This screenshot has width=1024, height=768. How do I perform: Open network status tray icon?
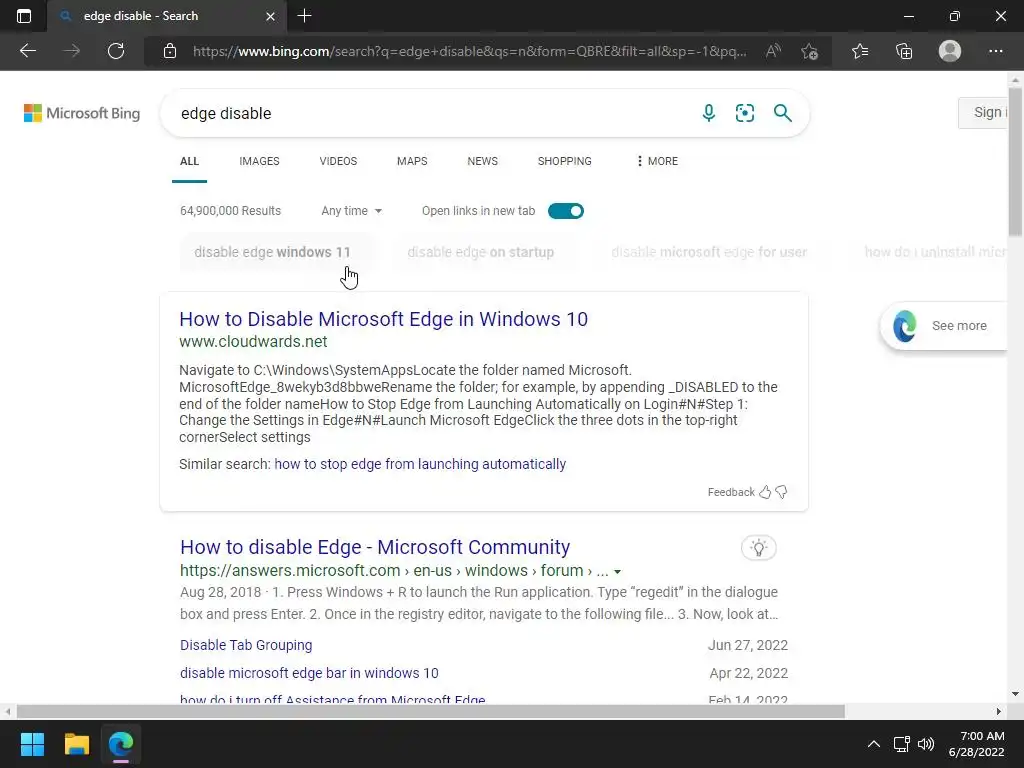[902, 744]
